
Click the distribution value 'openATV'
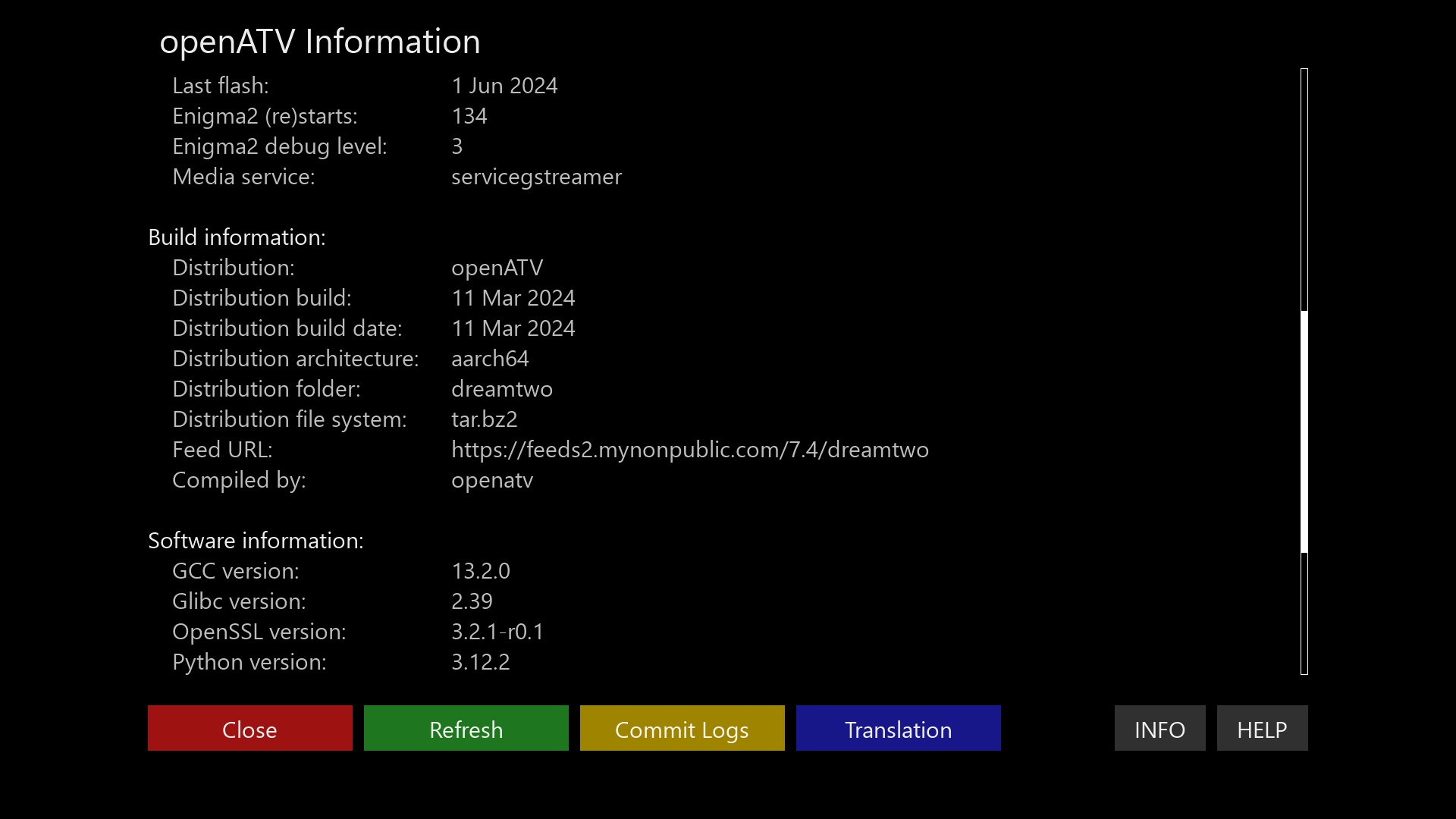click(497, 268)
